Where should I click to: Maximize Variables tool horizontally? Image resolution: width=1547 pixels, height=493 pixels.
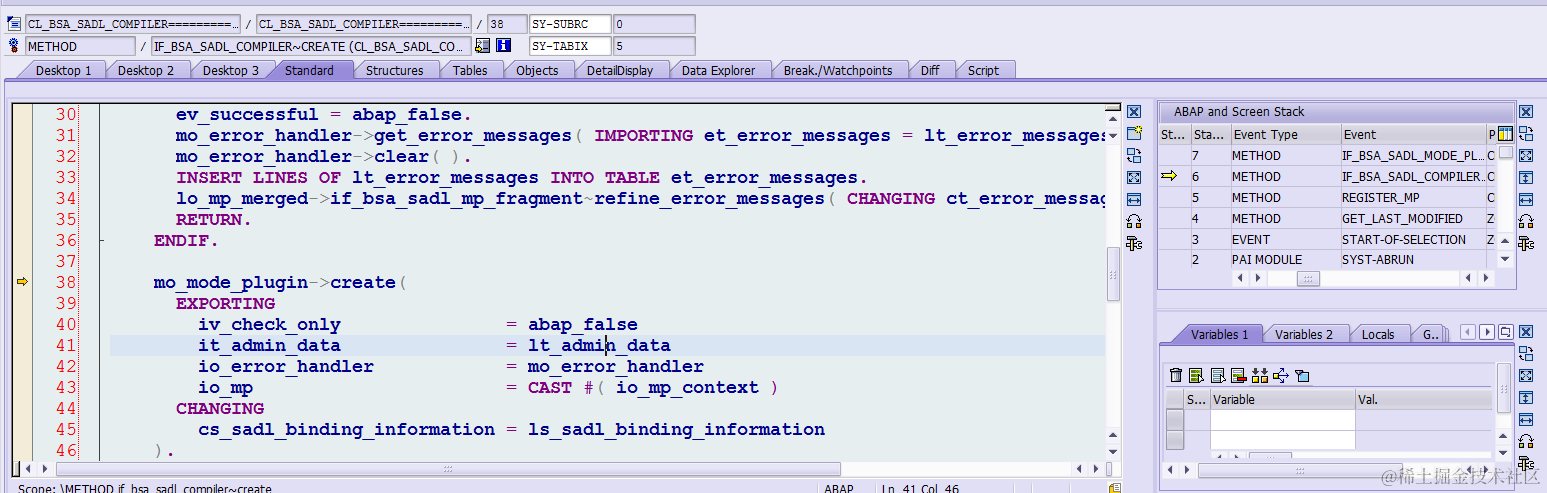pyautogui.click(x=1526, y=420)
